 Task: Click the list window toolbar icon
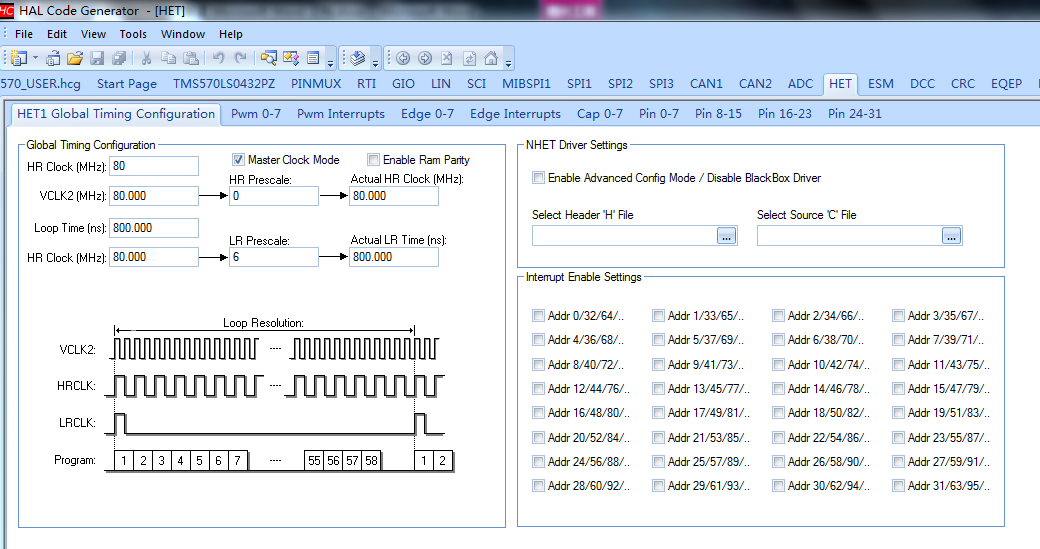(313, 58)
